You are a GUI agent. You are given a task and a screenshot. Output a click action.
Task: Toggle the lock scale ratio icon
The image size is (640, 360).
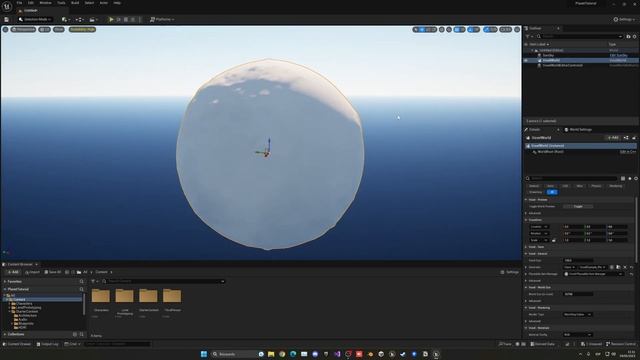tap(554, 240)
